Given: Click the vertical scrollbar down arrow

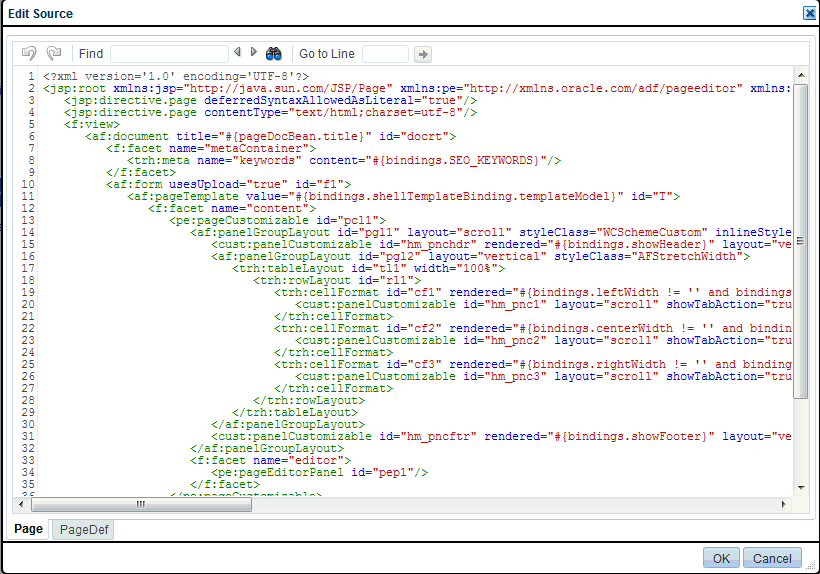Looking at the screenshot, I should (x=801, y=488).
